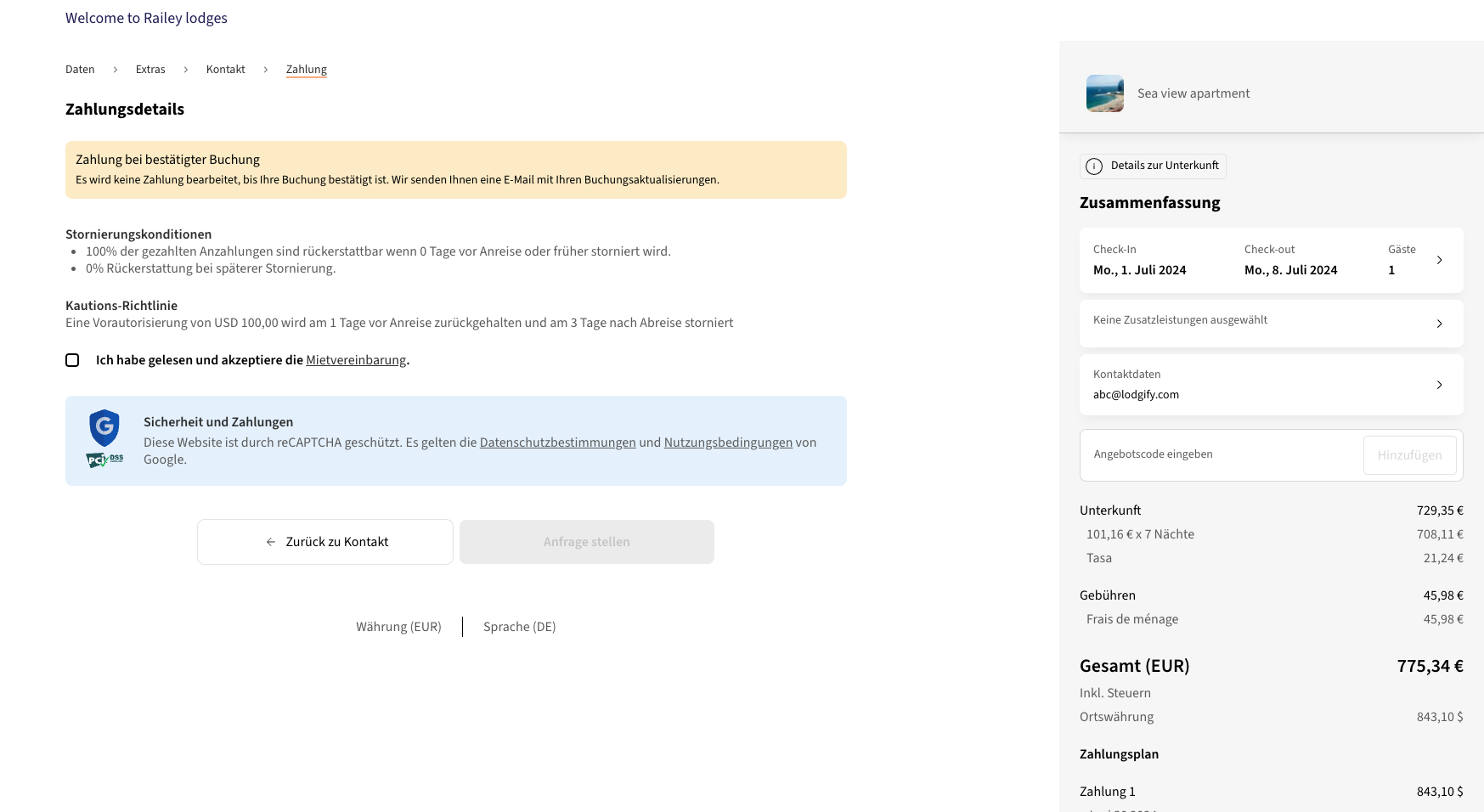Open the Mietvereinbarung link
This screenshot has height=812, width=1484.
tap(356, 360)
